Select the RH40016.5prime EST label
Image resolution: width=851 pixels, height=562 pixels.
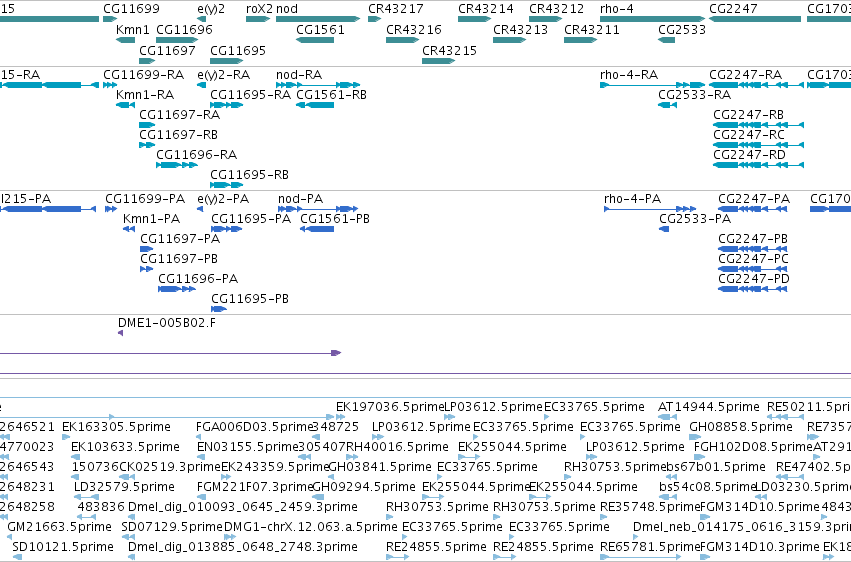397,447
